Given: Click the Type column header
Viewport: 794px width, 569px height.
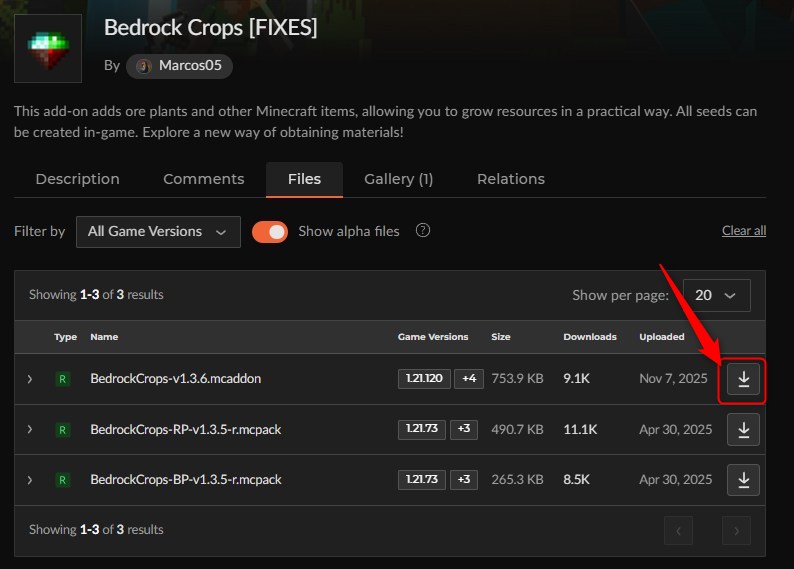Looking at the screenshot, I should coord(66,337).
